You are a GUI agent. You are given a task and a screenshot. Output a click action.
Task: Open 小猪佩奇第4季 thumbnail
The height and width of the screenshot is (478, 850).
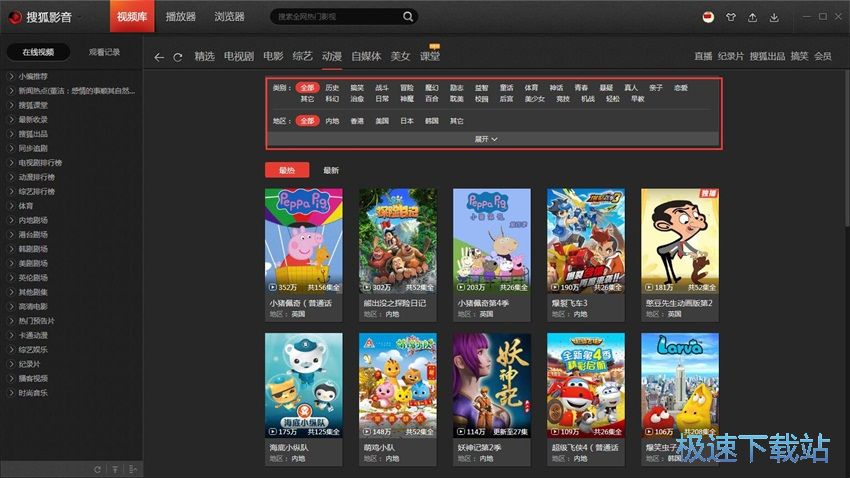[x=492, y=241]
